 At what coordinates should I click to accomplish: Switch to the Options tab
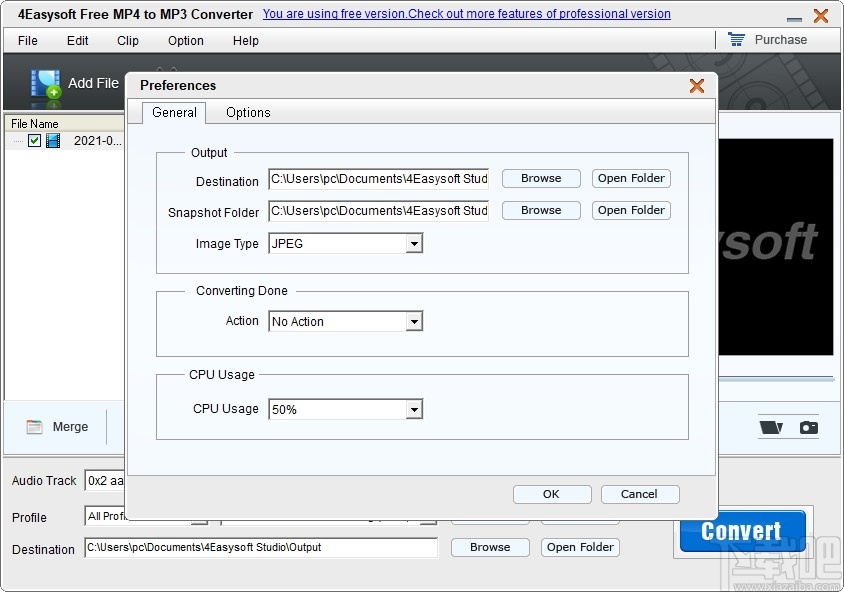pyautogui.click(x=247, y=112)
